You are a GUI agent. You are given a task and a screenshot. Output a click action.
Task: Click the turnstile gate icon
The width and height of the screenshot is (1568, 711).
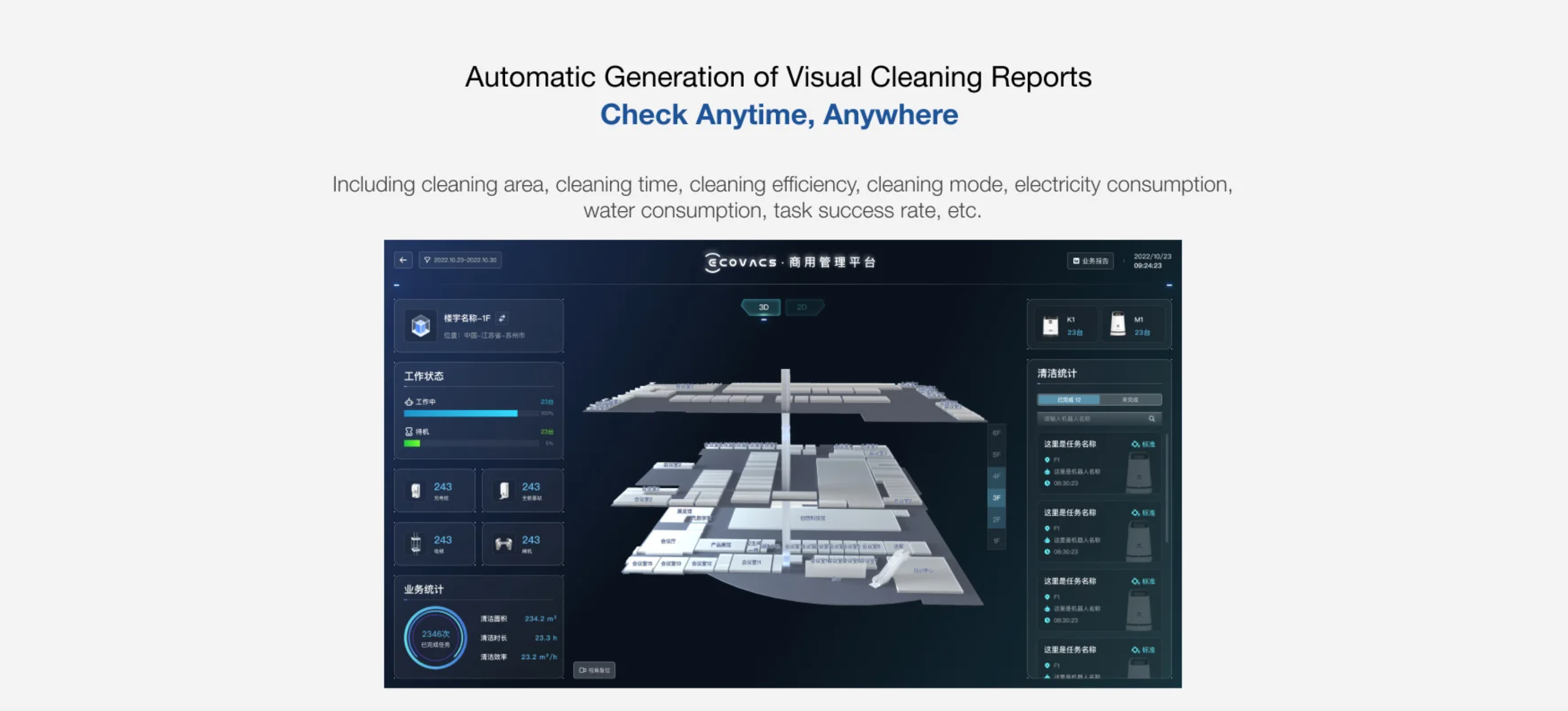coord(504,543)
